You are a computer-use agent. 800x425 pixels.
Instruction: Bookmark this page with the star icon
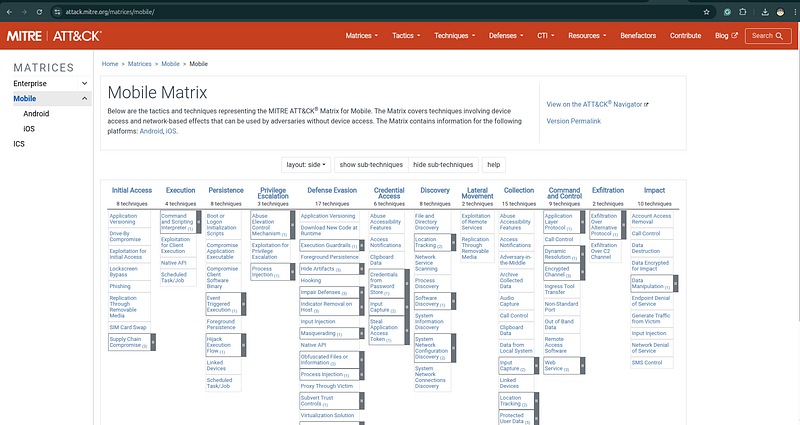pyautogui.click(x=707, y=12)
